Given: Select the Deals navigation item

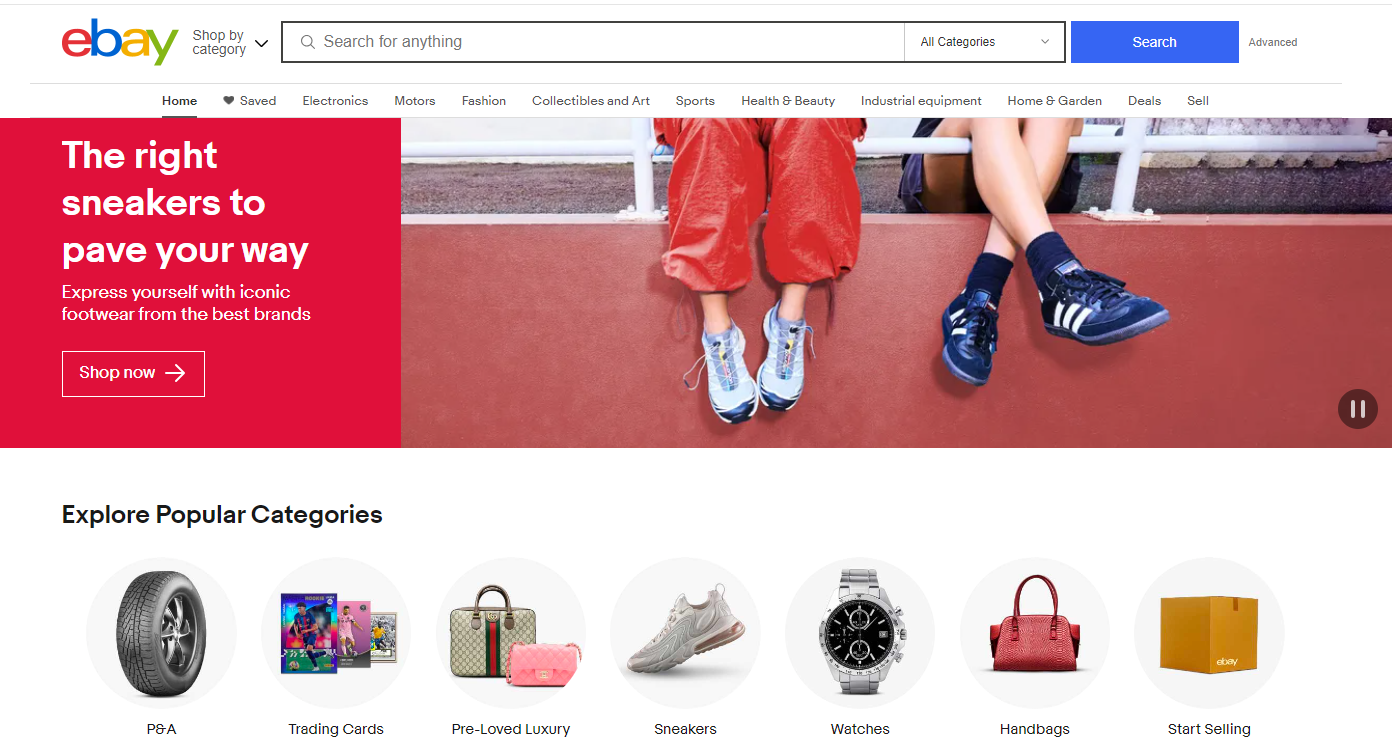Looking at the screenshot, I should click(x=1144, y=101).
